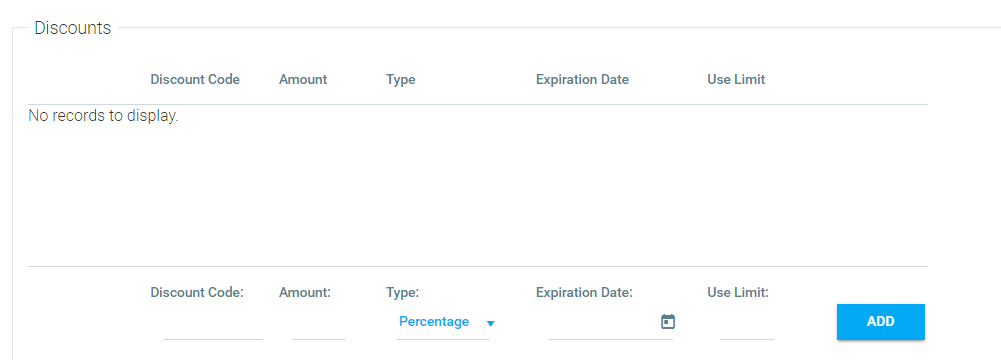Select the Percentage value in Type combo box
The image size is (1001, 360).
[434, 322]
